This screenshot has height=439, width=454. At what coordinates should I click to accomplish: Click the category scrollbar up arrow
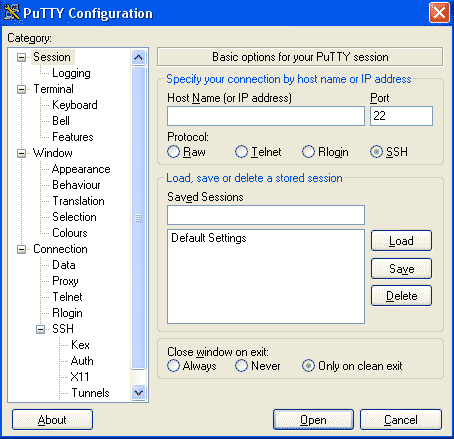(x=138, y=57)
